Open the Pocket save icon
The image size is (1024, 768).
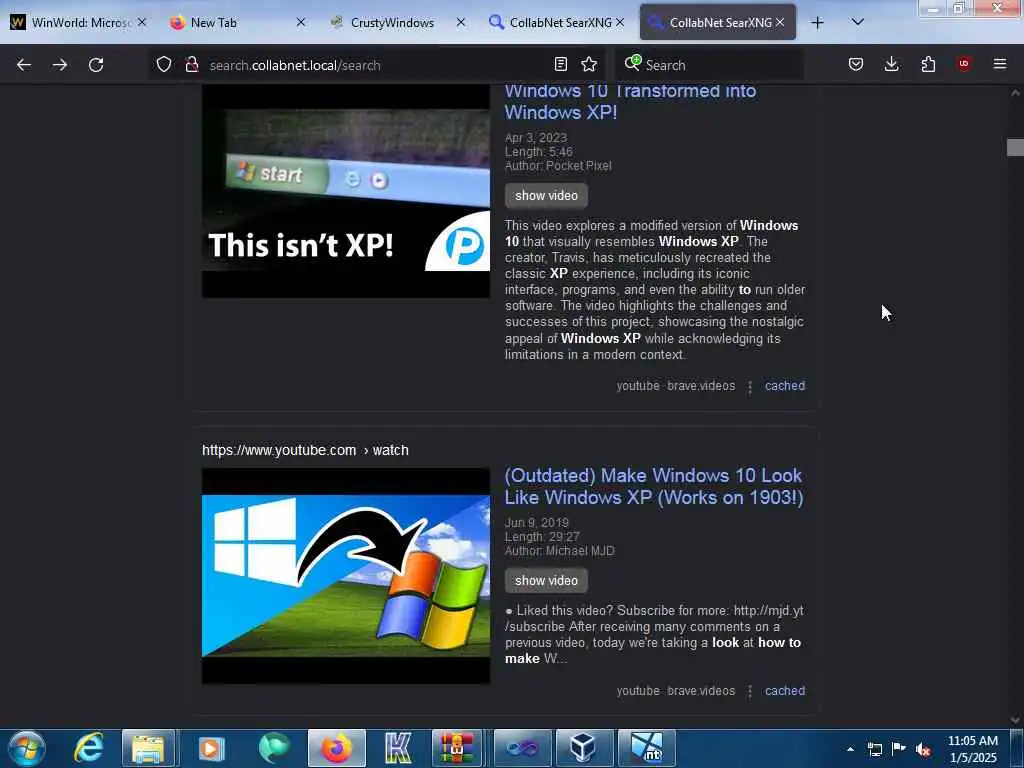856,64
